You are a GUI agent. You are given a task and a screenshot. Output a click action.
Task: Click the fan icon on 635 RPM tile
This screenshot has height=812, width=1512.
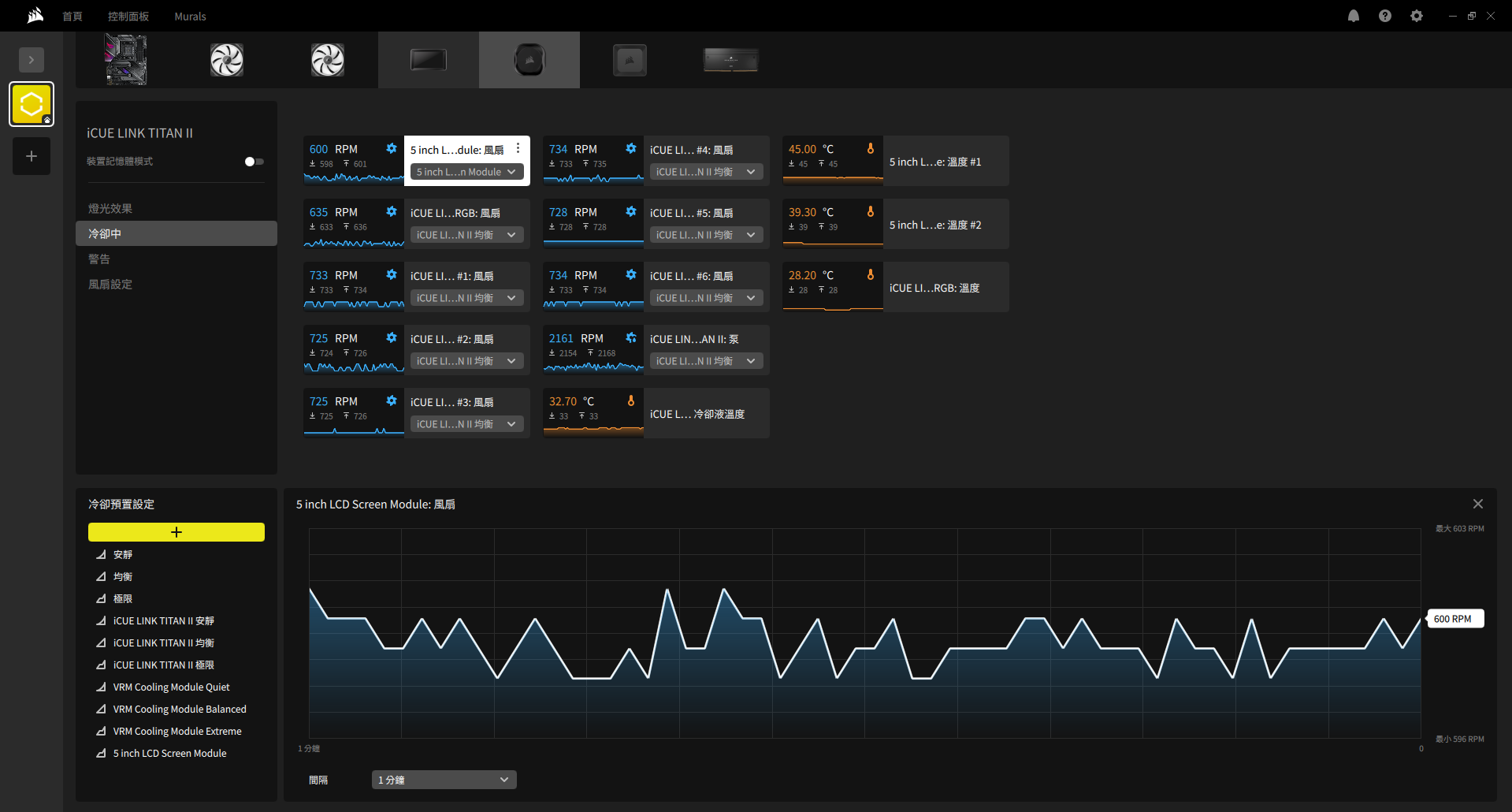392,211
